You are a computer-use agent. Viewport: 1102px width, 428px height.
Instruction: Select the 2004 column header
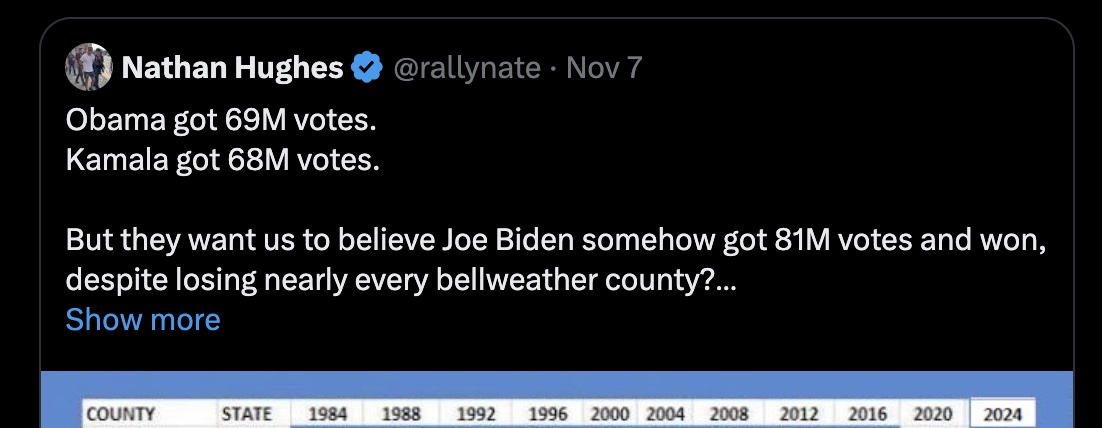tap(664, 414)
